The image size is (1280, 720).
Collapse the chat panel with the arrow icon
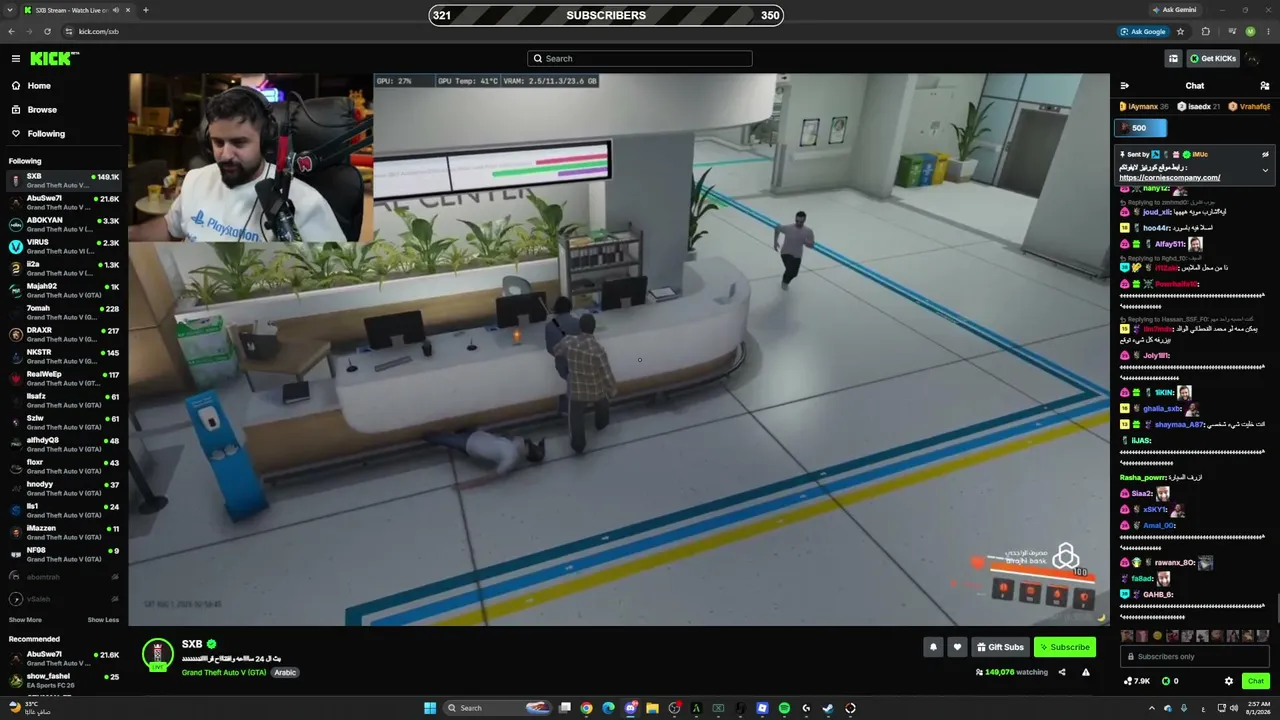[x=1124, y=86]
